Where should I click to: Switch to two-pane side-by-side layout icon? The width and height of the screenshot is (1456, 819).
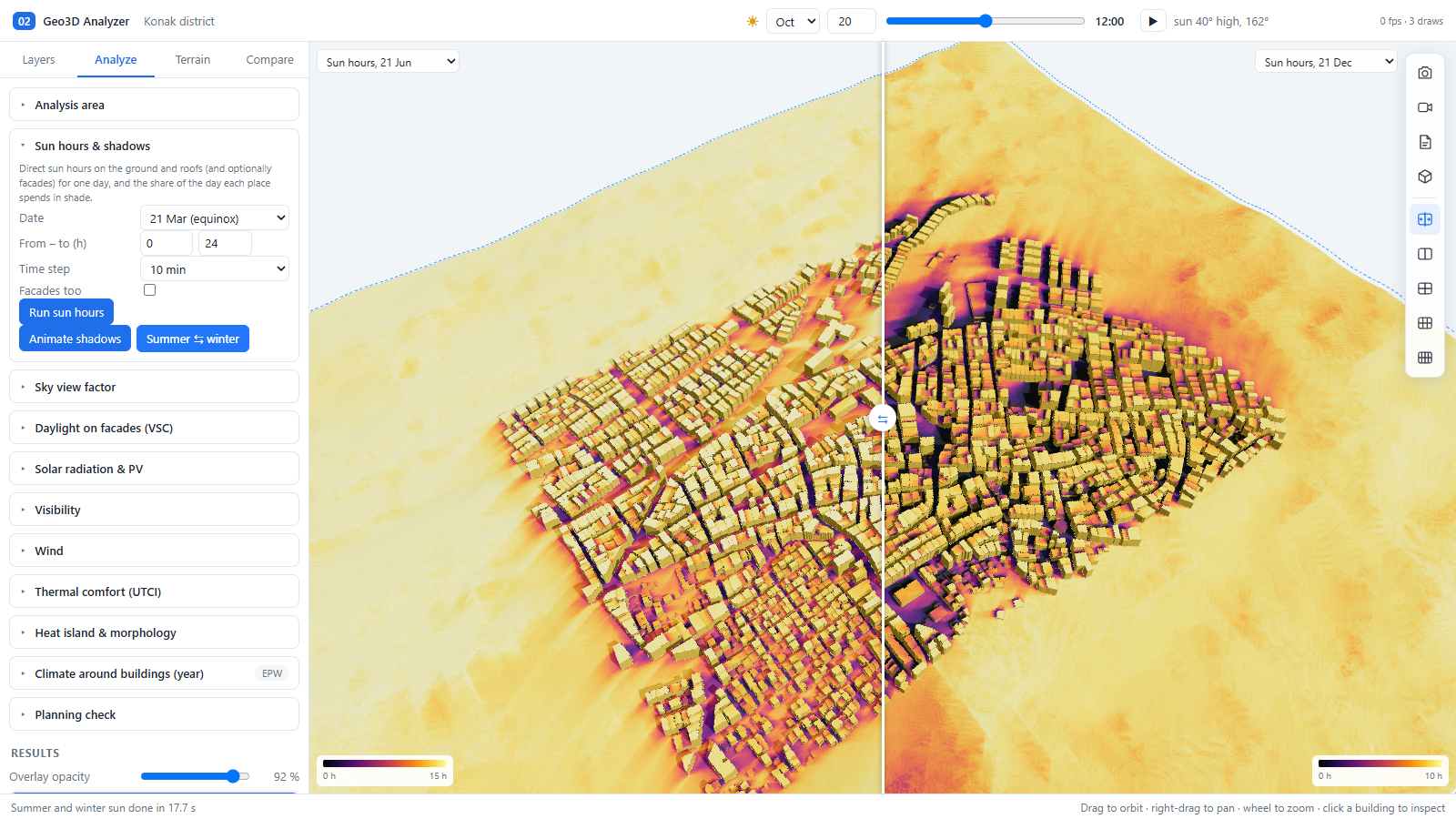coord(1425,254)
